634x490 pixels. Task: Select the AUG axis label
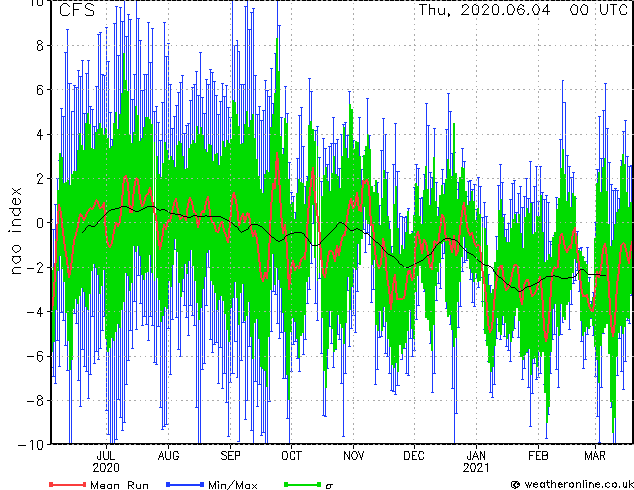coord(168,456)
